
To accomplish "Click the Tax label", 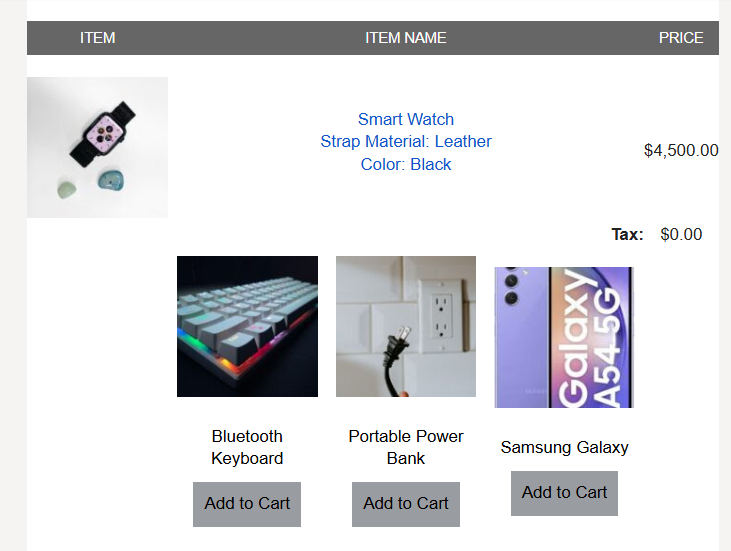I will click(x=627, y=235).
